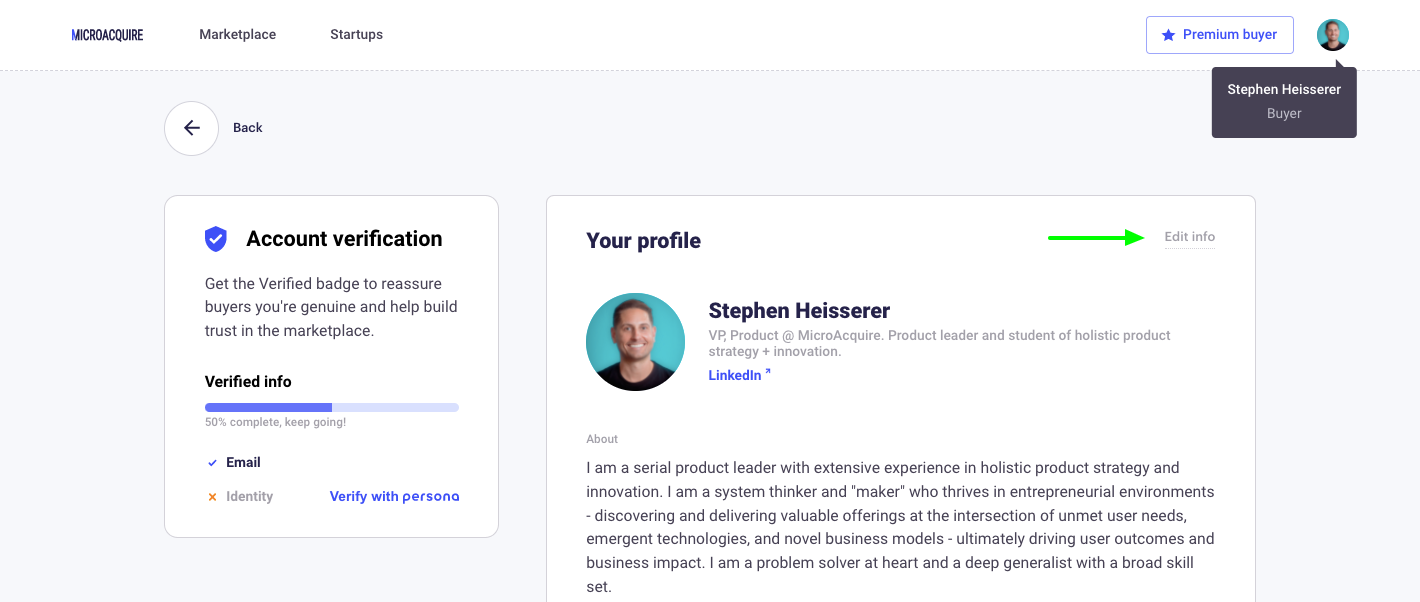The image size is (1420, 602).
Task: Click the Email verified checkmark icon
Action: 212,463
